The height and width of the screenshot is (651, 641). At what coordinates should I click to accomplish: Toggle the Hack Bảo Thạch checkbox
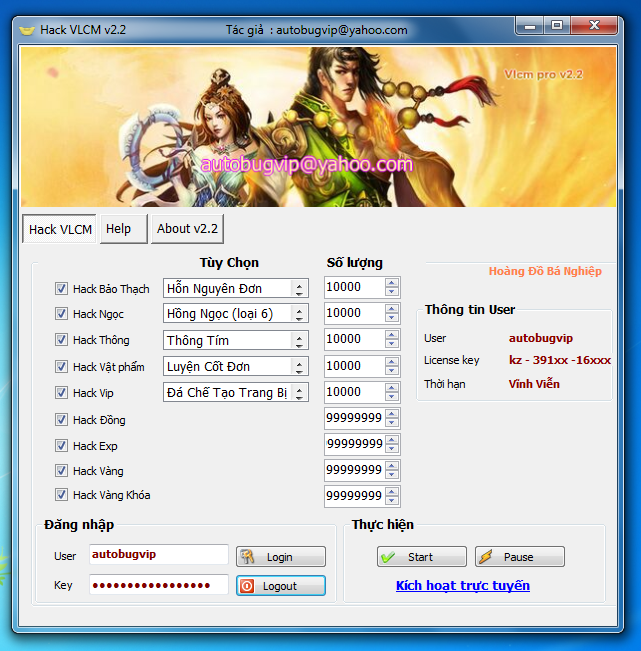click(61, 289)
